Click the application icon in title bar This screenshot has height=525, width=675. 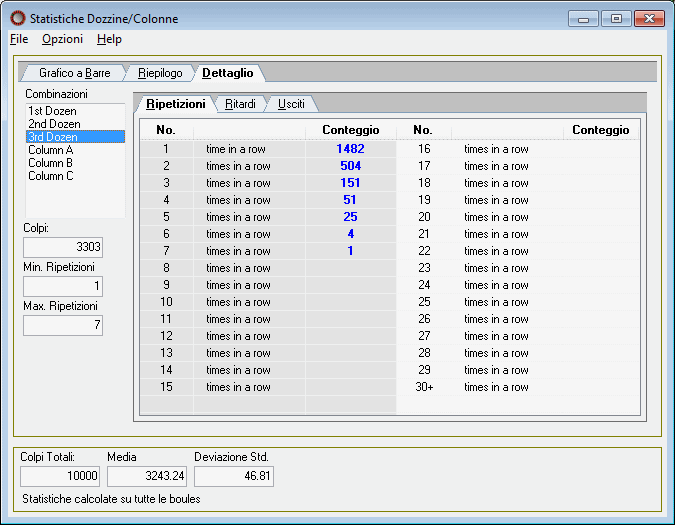[17, 18]
